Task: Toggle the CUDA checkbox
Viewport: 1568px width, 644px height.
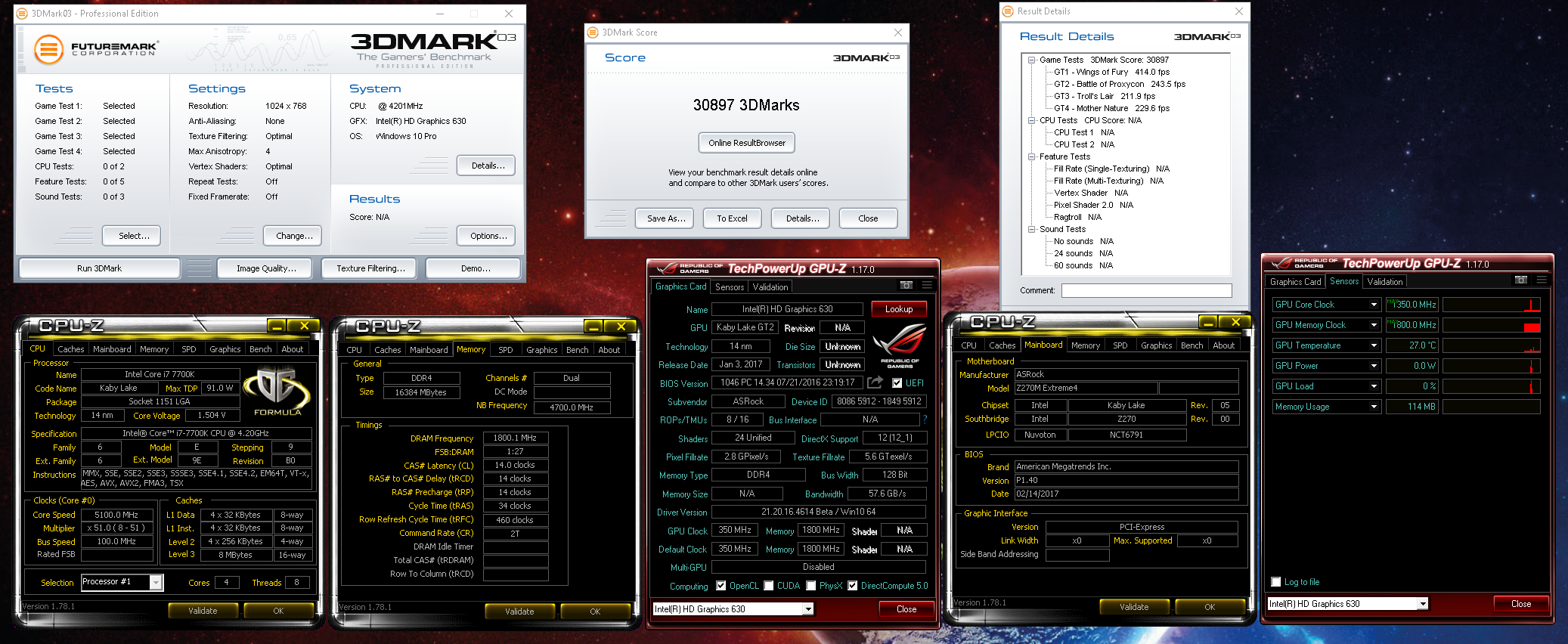Action: coord(769,586)
